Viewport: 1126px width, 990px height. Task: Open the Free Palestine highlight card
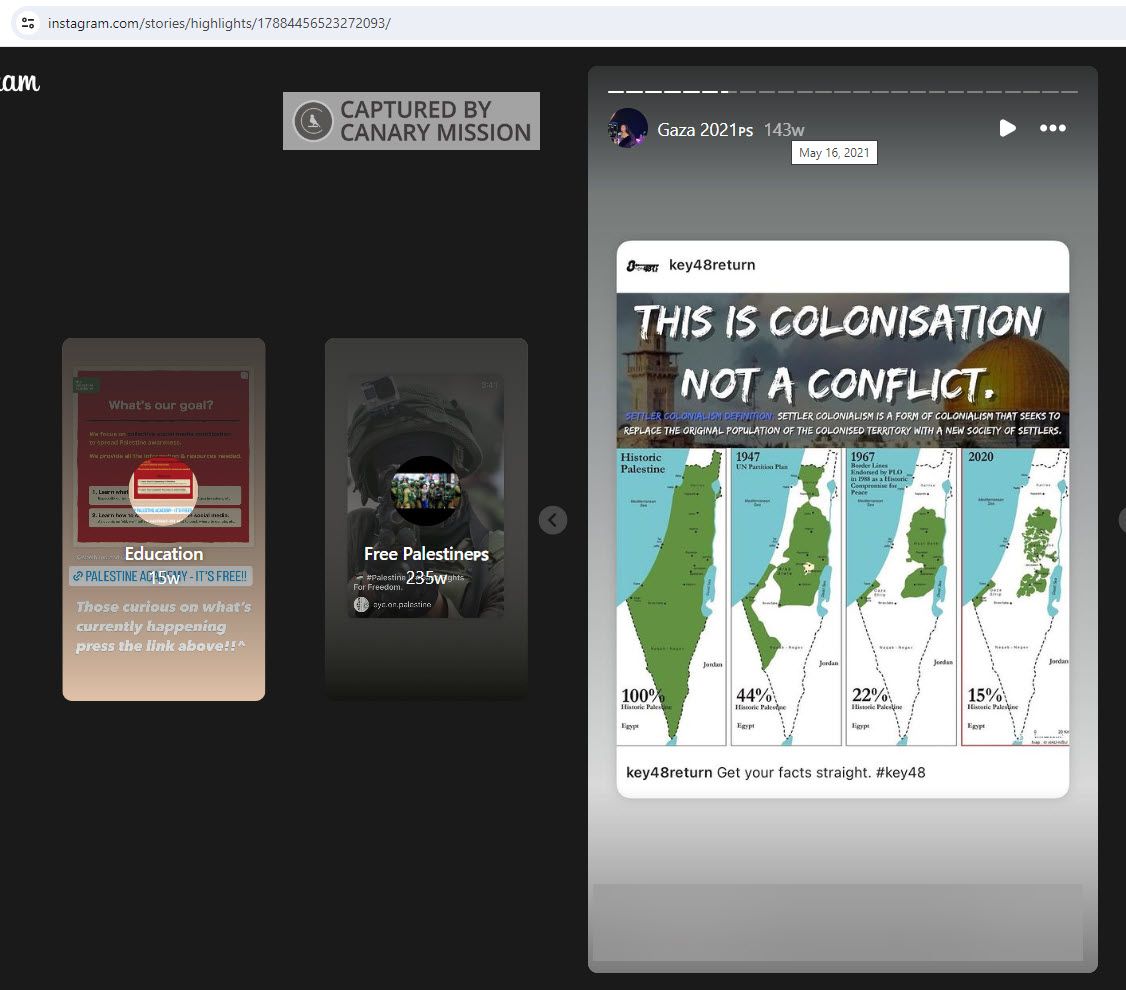[427, 519]
